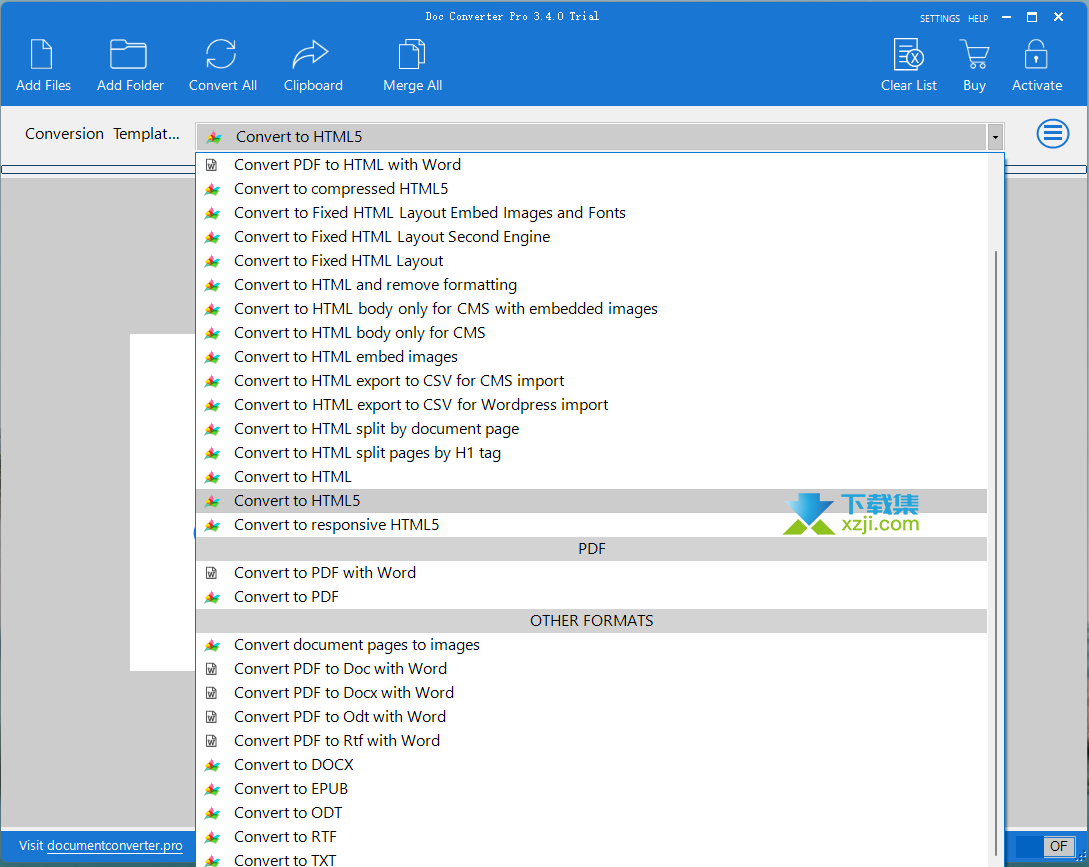Choose Convert PDF to Docx with Word
Viewport: 1089px width, 867px height.
[x=591, y=693]
